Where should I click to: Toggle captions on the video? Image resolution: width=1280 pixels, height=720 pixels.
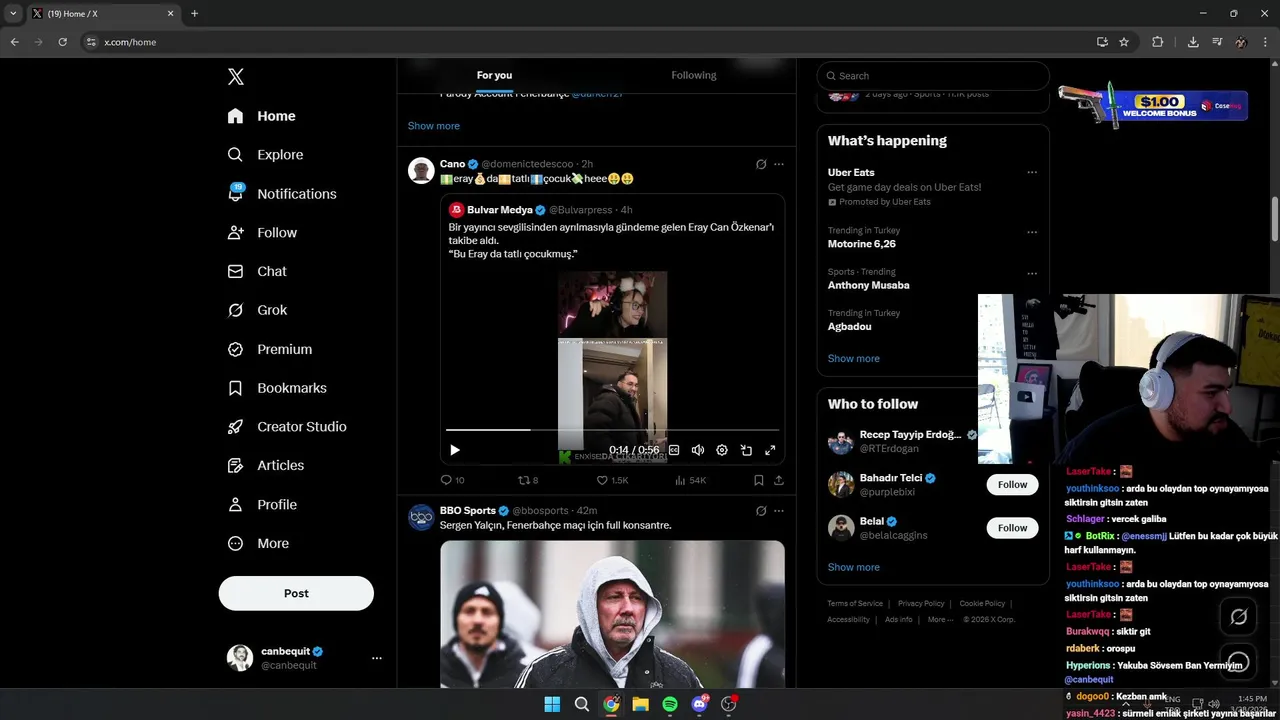click(674, 450)
